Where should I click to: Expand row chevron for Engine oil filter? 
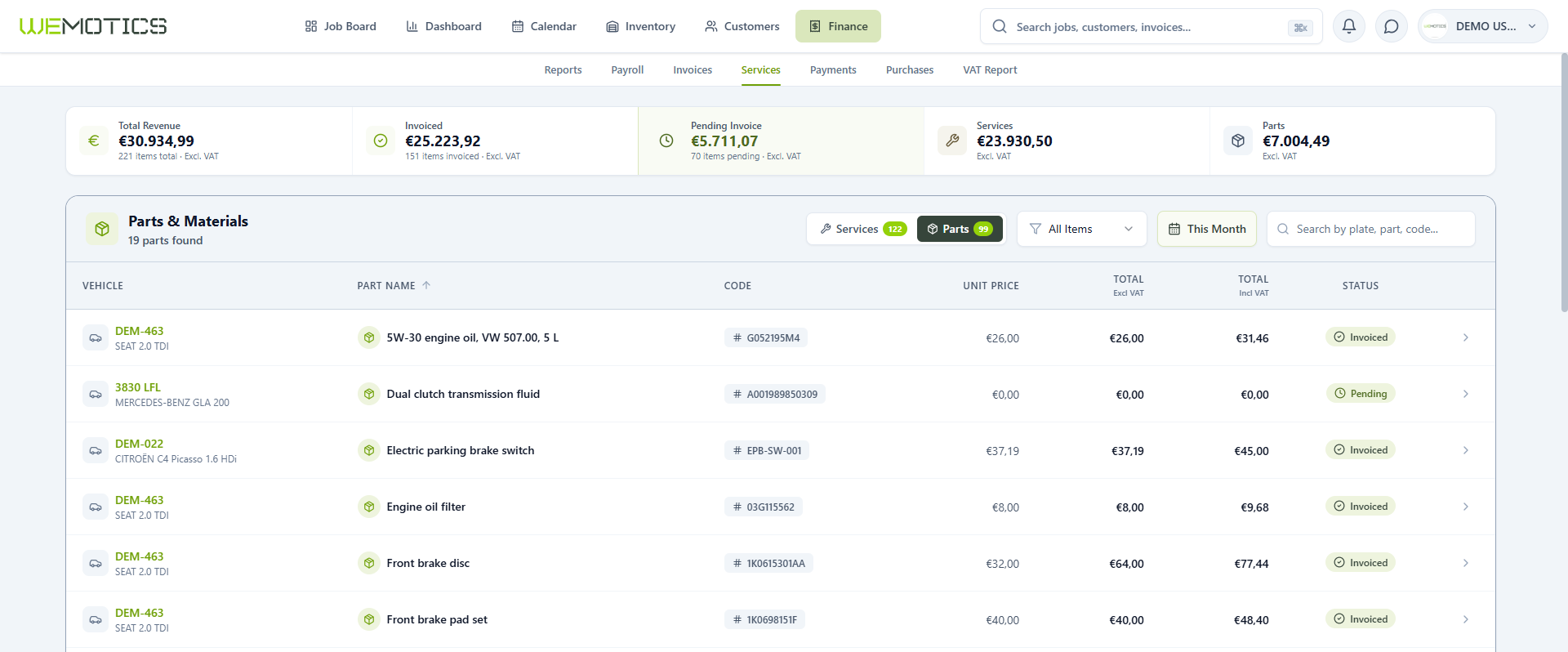click(x=1466, y=507)
